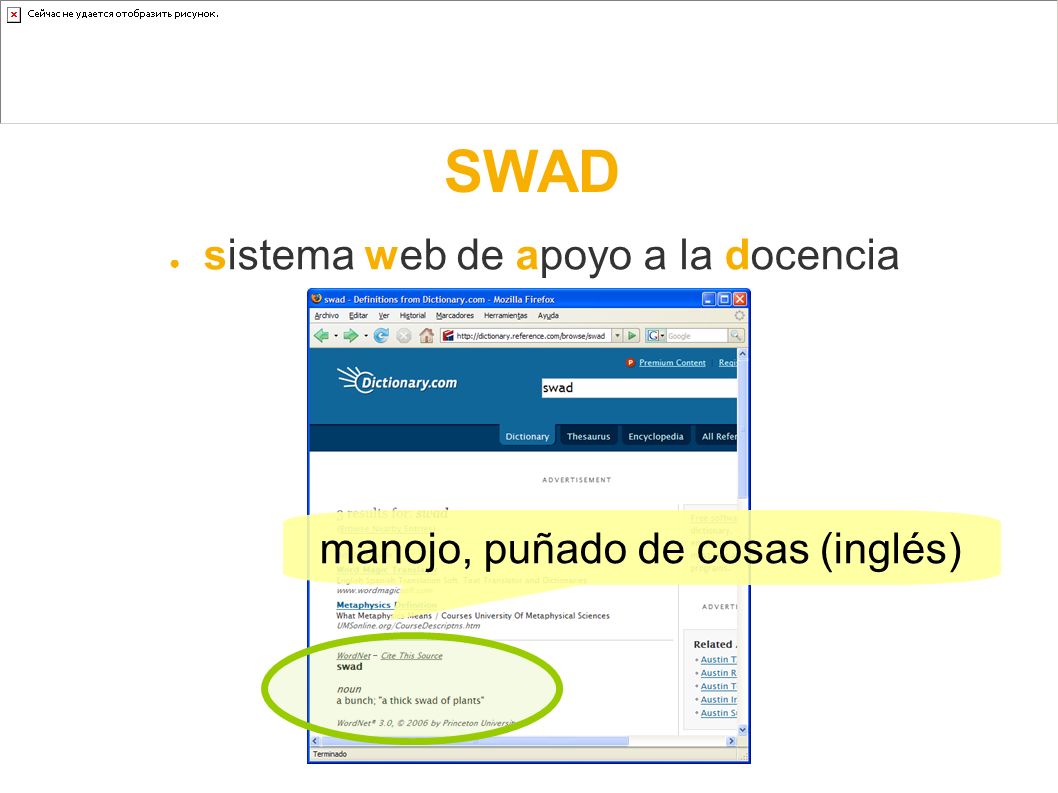Click the Metaphysics Definition ad link
The height and width of the screenshot is (793, 1058).
387,605
